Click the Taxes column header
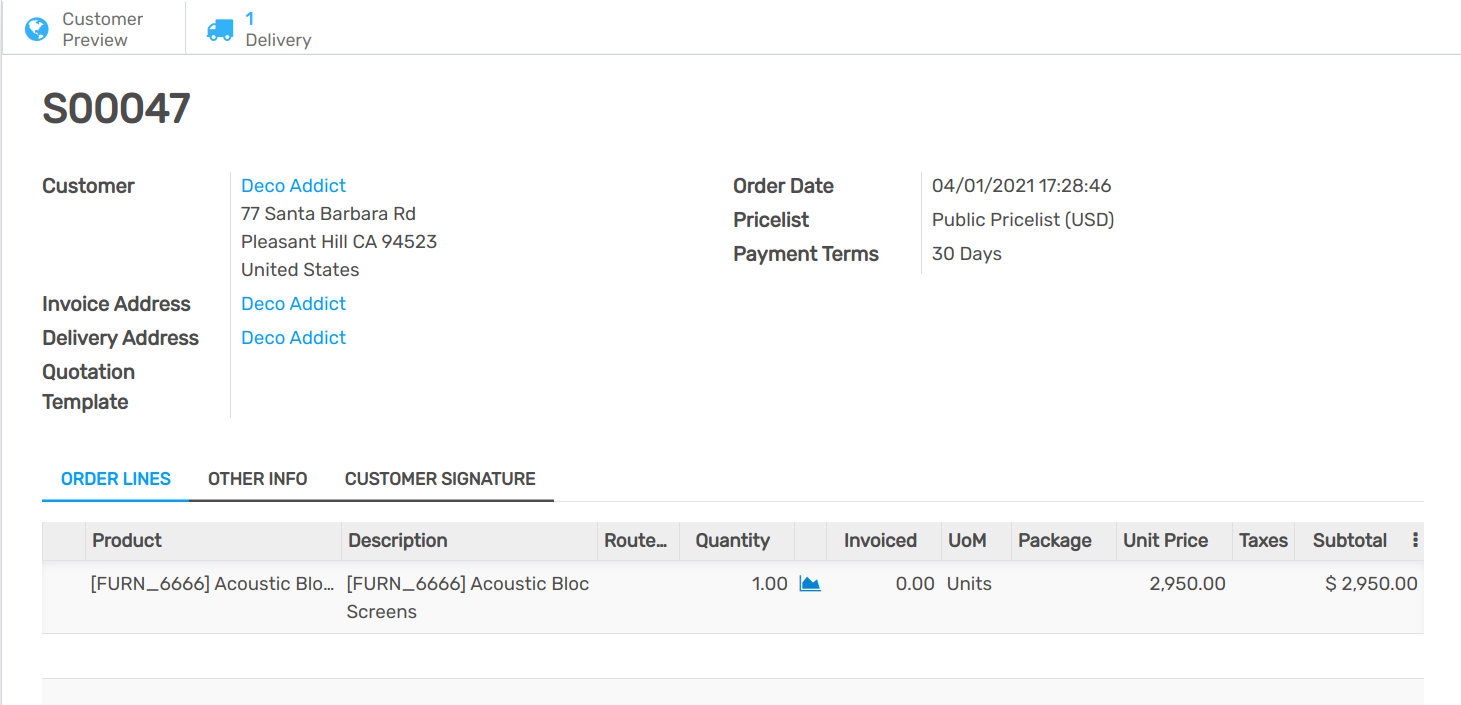 click(1263, 540)
